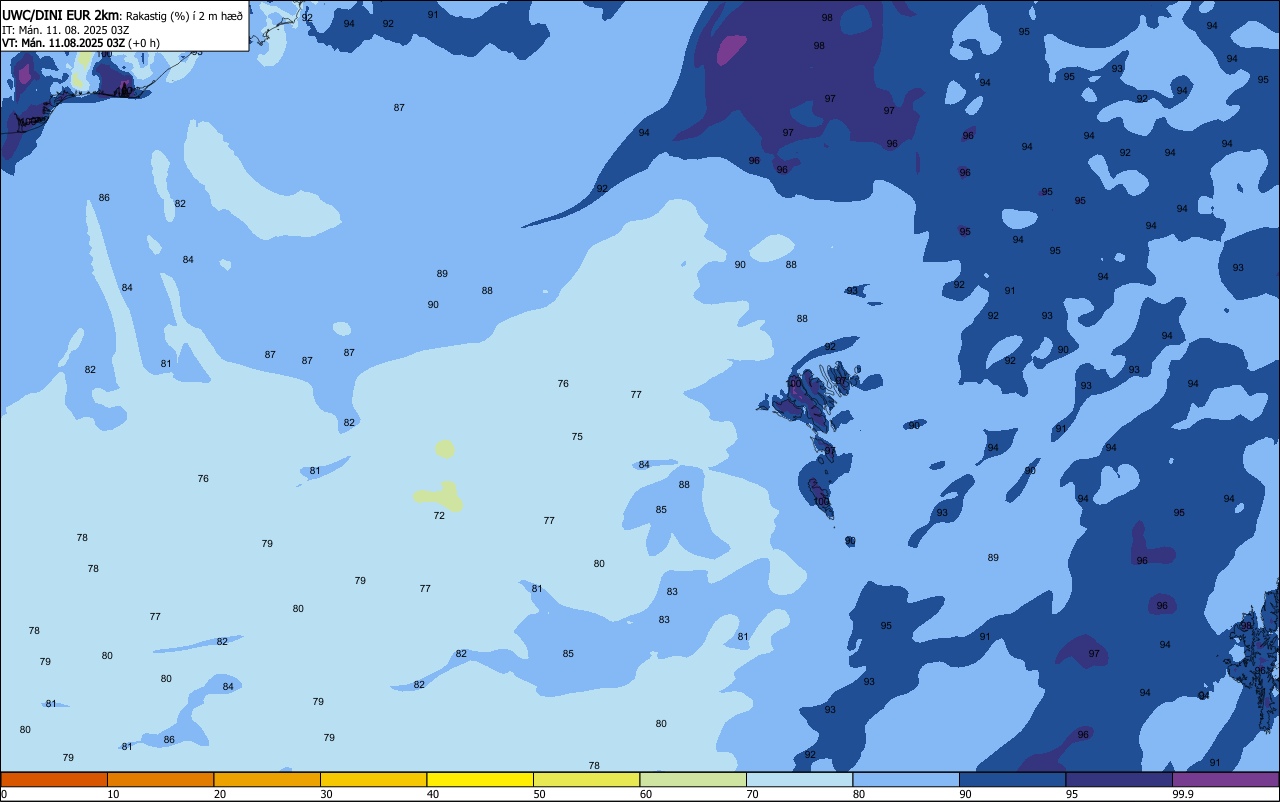
Task: Click the 80–90 medium blue legend swatch
Action: point(906,779)
